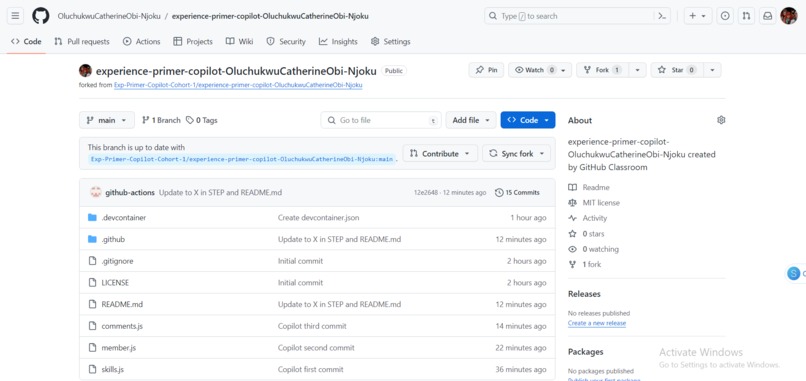This screenshot has width=806, height=381.
Task: Open the .devcontainer folder
Action: point(123,217)
